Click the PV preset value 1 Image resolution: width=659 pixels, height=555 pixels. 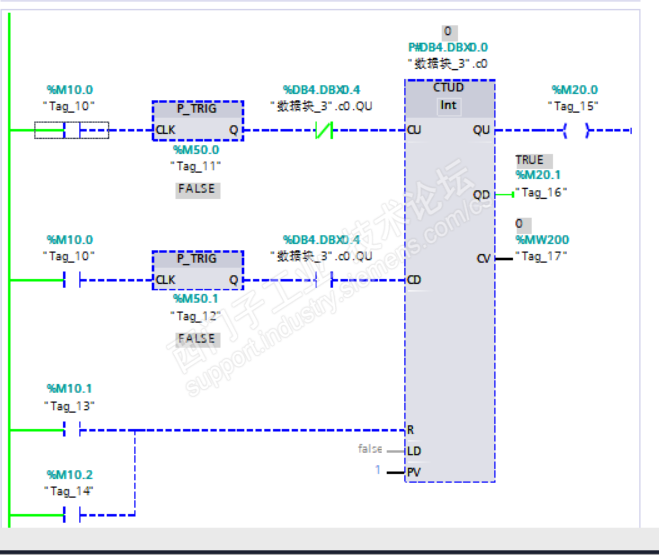pyautogui.click(x=378, y=470)
